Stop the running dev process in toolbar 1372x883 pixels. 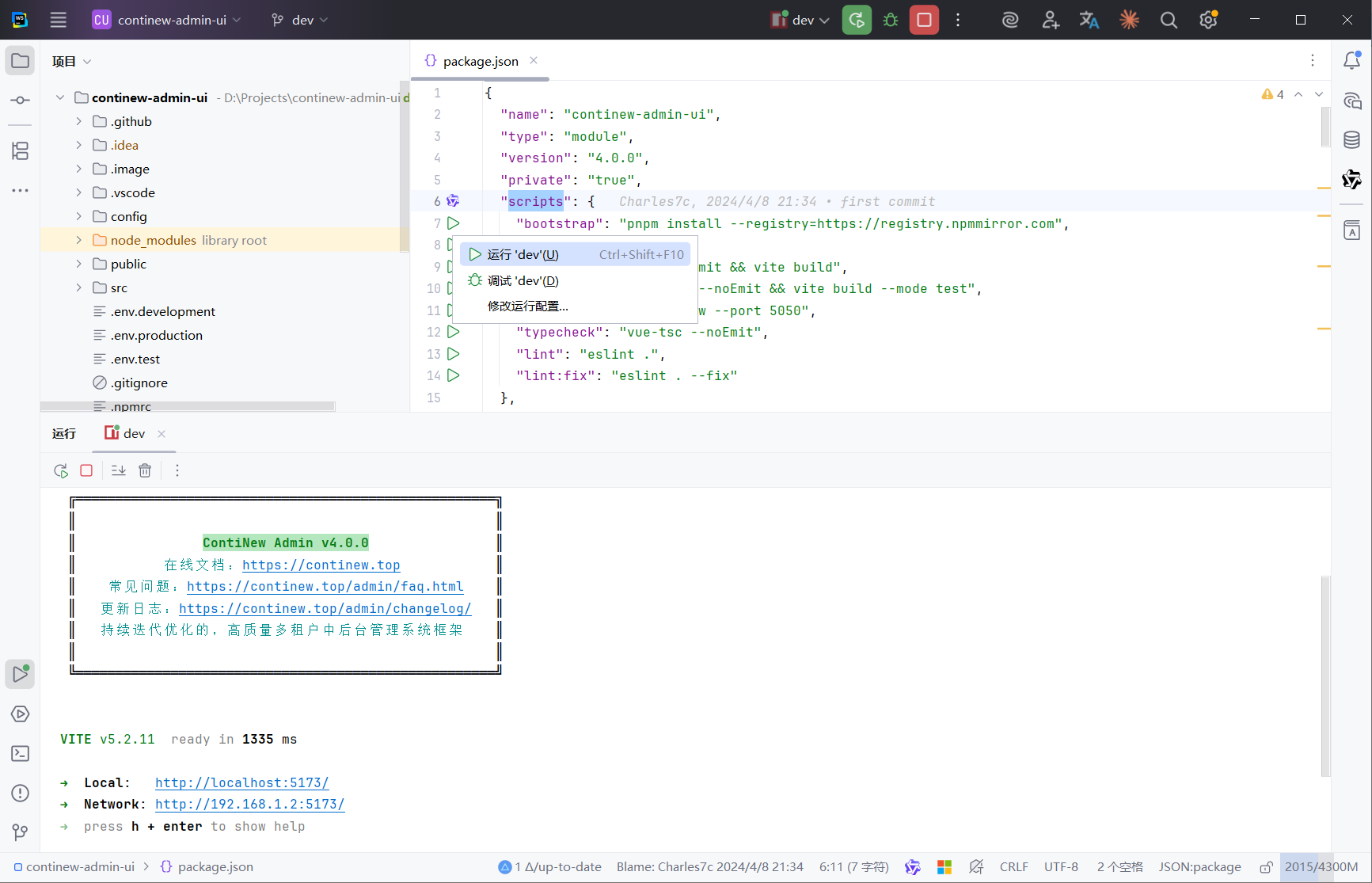click(x=924, y=20)
